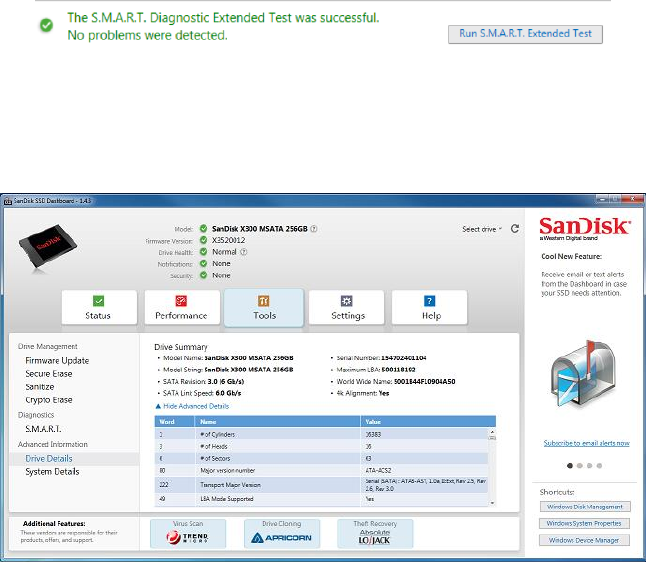This screenshot has width=646, height=562.
Task: Click the Settings gear icon
Action: click(x=346, y=301)
